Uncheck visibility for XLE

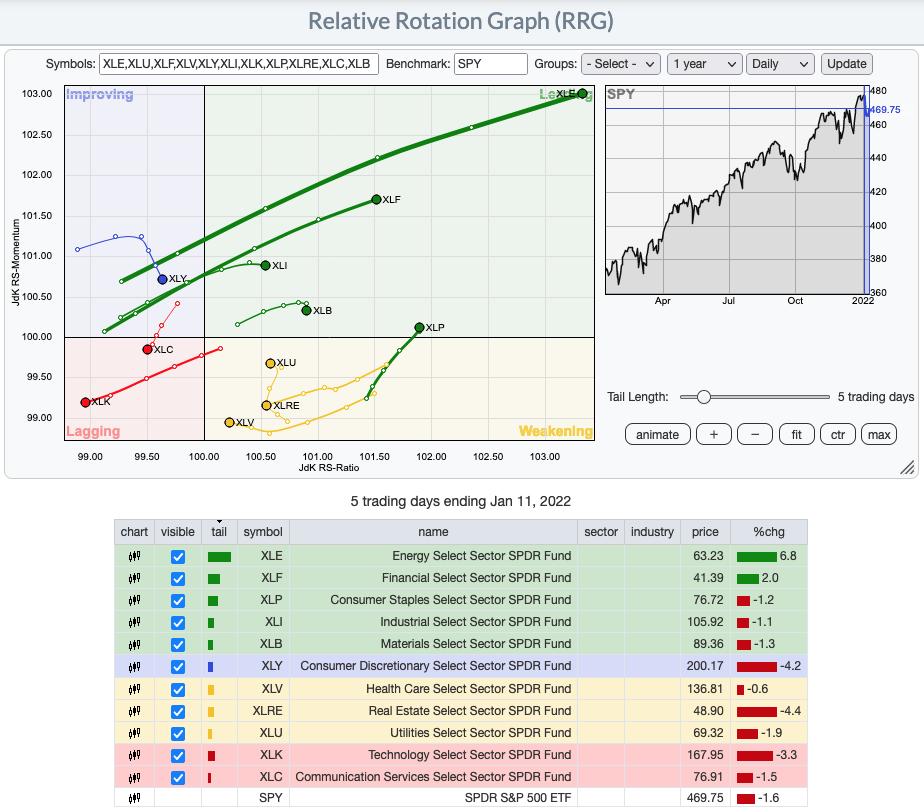click(177, 557)
